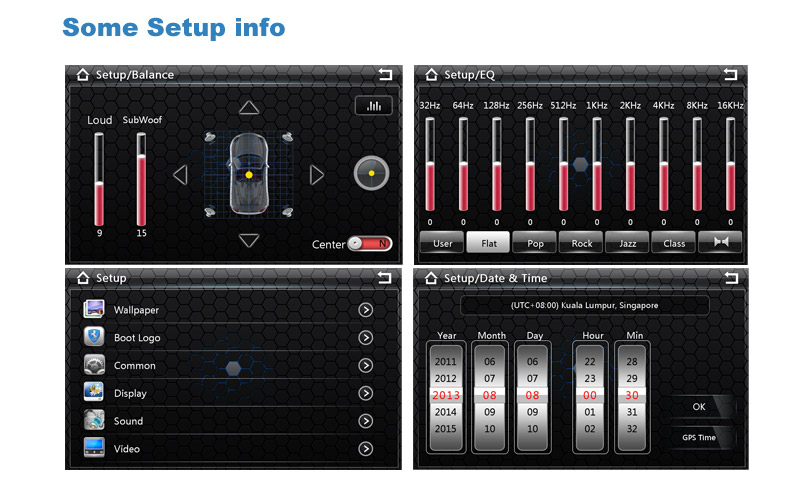Screen dimensions: 800x489
Task: Toggle the Center switch
Action: tap(369, 244)
